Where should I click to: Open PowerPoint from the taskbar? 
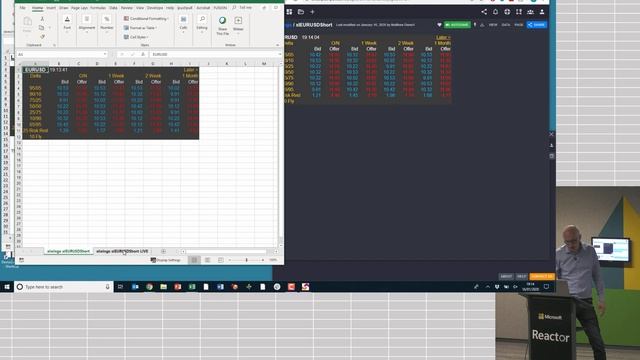[x=178, y=287]
